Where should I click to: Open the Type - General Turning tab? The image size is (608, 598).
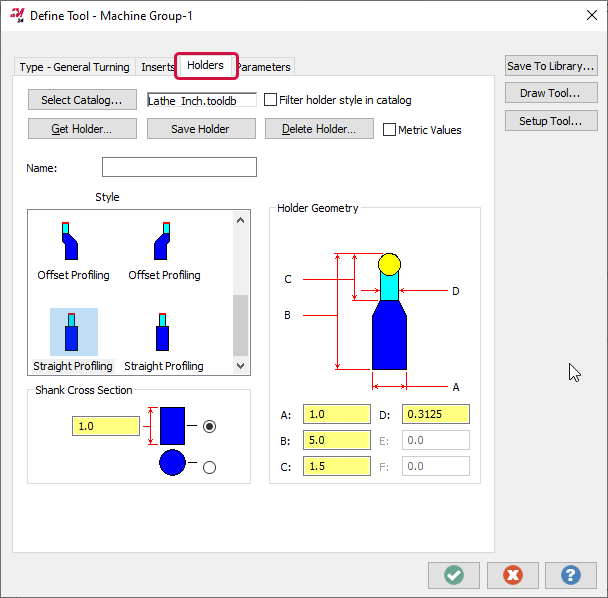click(74, 67)
